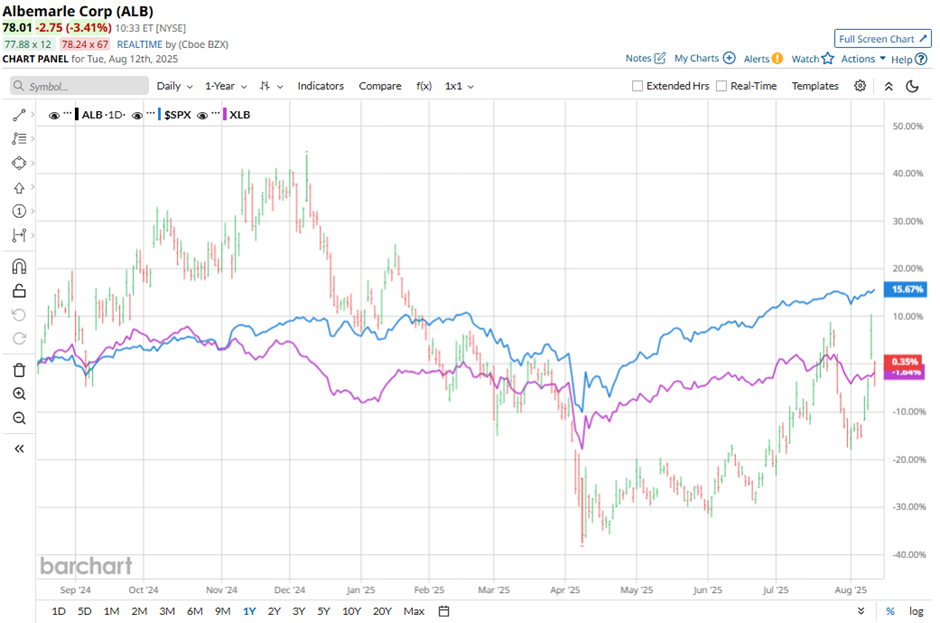Toggle percent scale mode
The image size is (940, 623).
pyautogui.click(x=890, y=611)
